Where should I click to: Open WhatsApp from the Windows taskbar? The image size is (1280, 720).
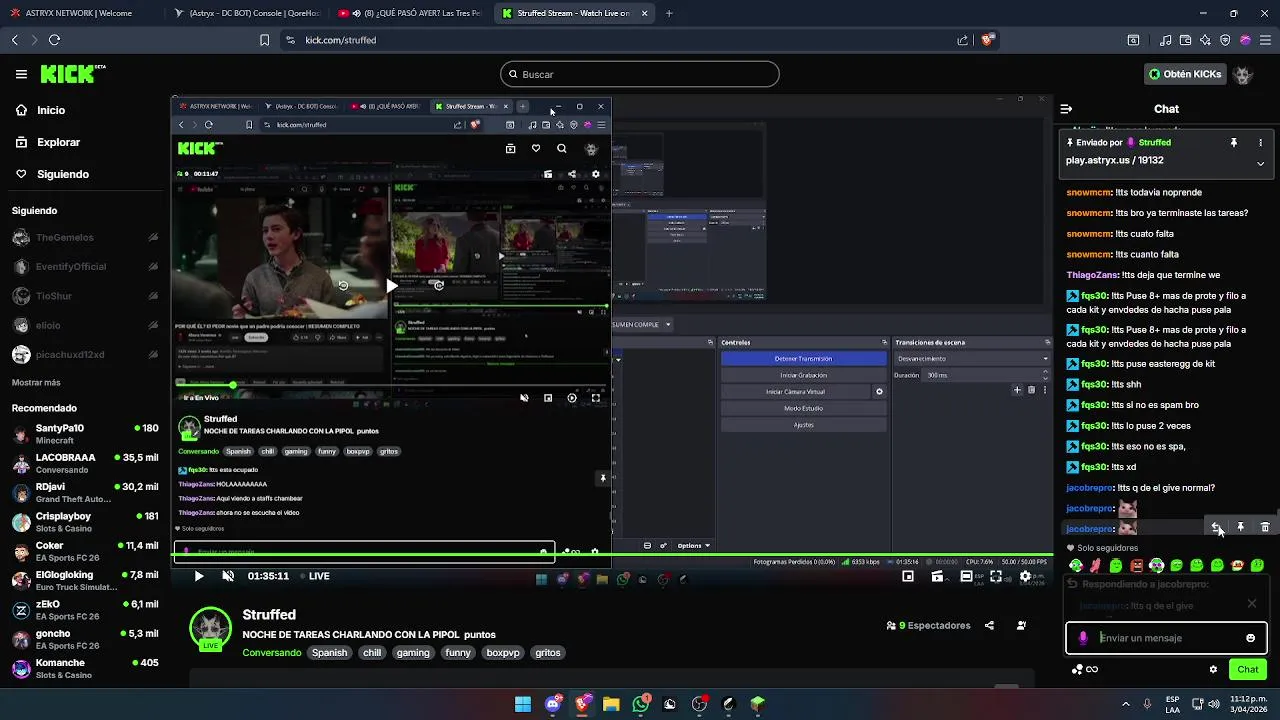click(x=641, y=704)
